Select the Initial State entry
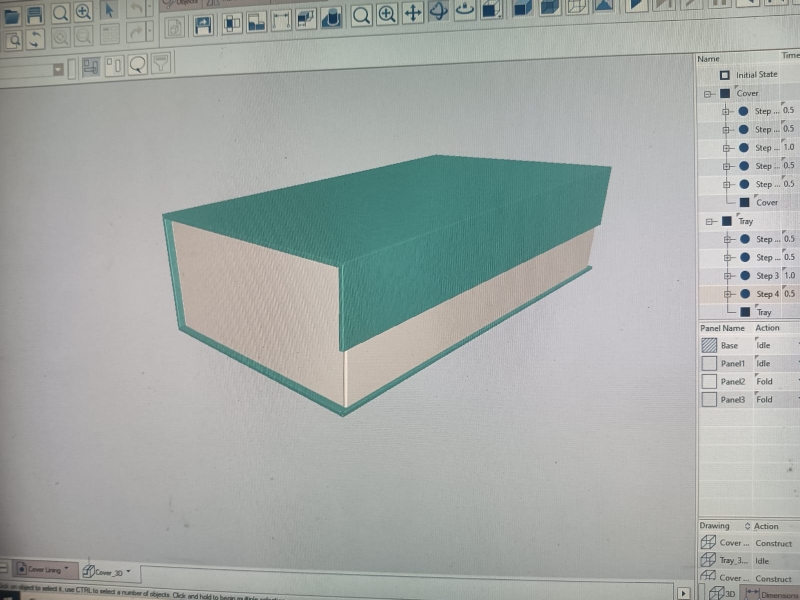The width and height of the screenshot is (800, 600). pyautogui.click(x=755, y=75)
